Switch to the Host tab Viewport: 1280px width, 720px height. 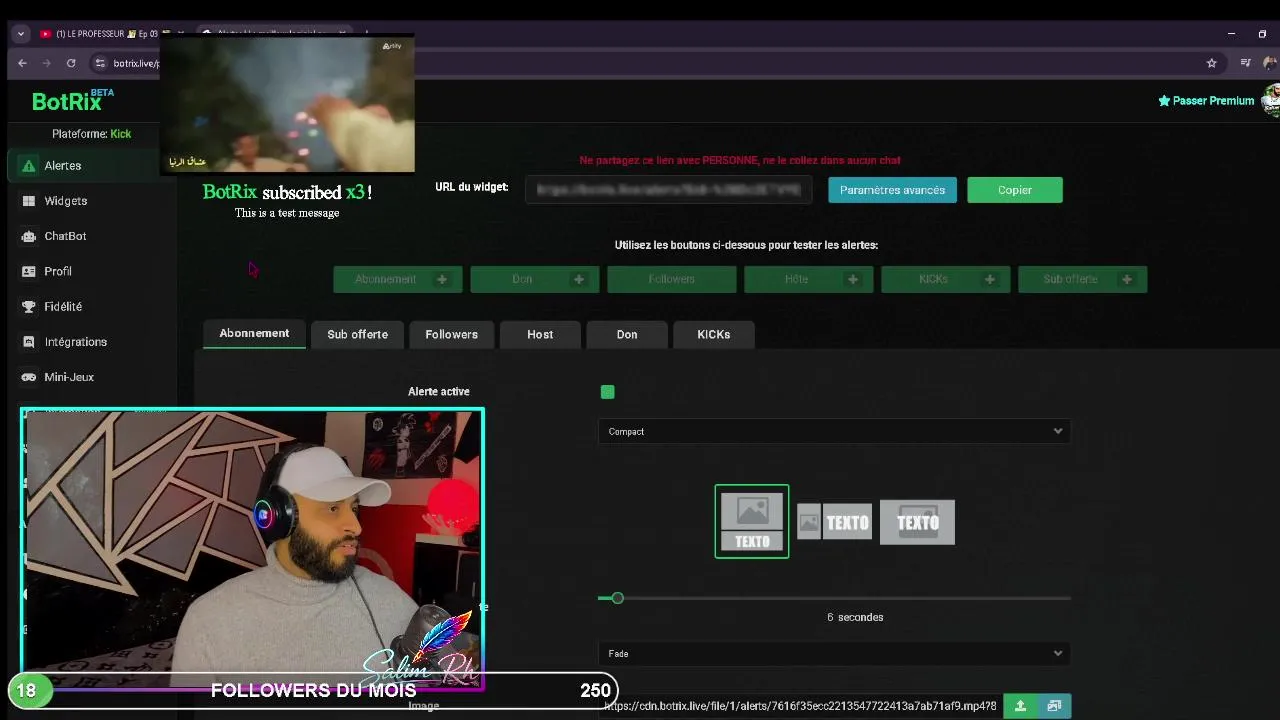tap(540, 335)
